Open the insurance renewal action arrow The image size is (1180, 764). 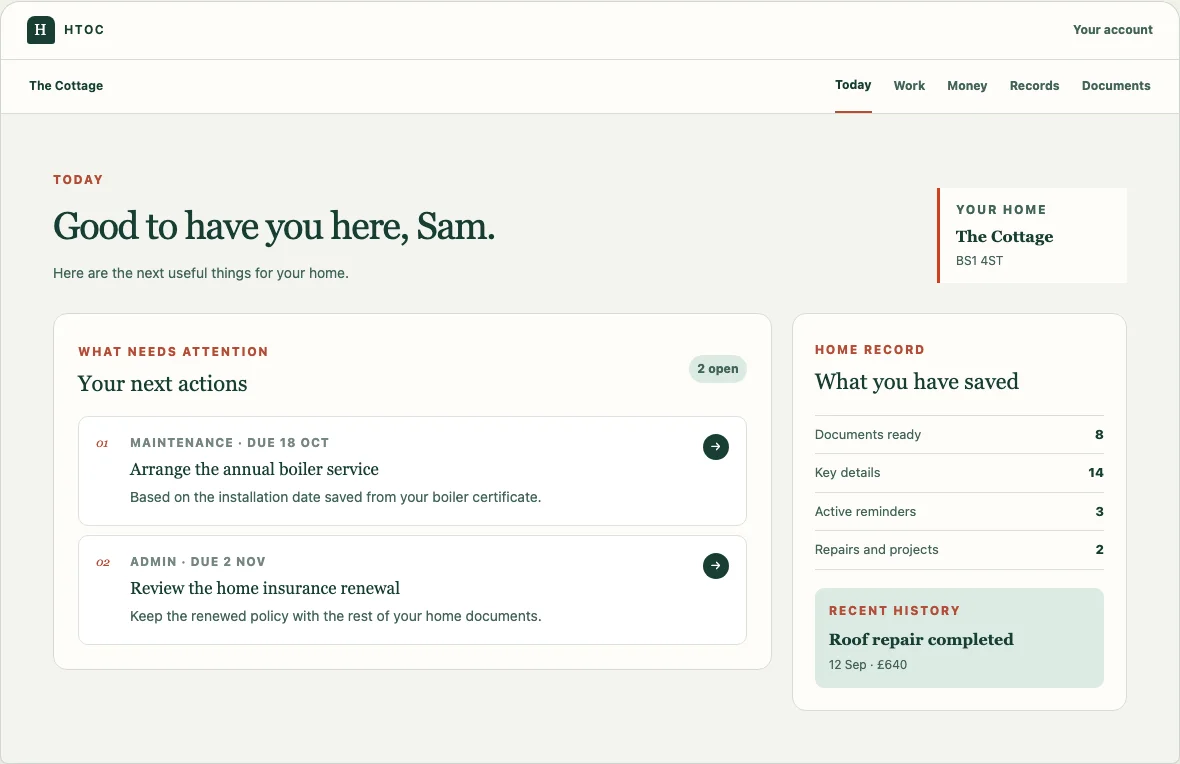(x=716, y=565)
